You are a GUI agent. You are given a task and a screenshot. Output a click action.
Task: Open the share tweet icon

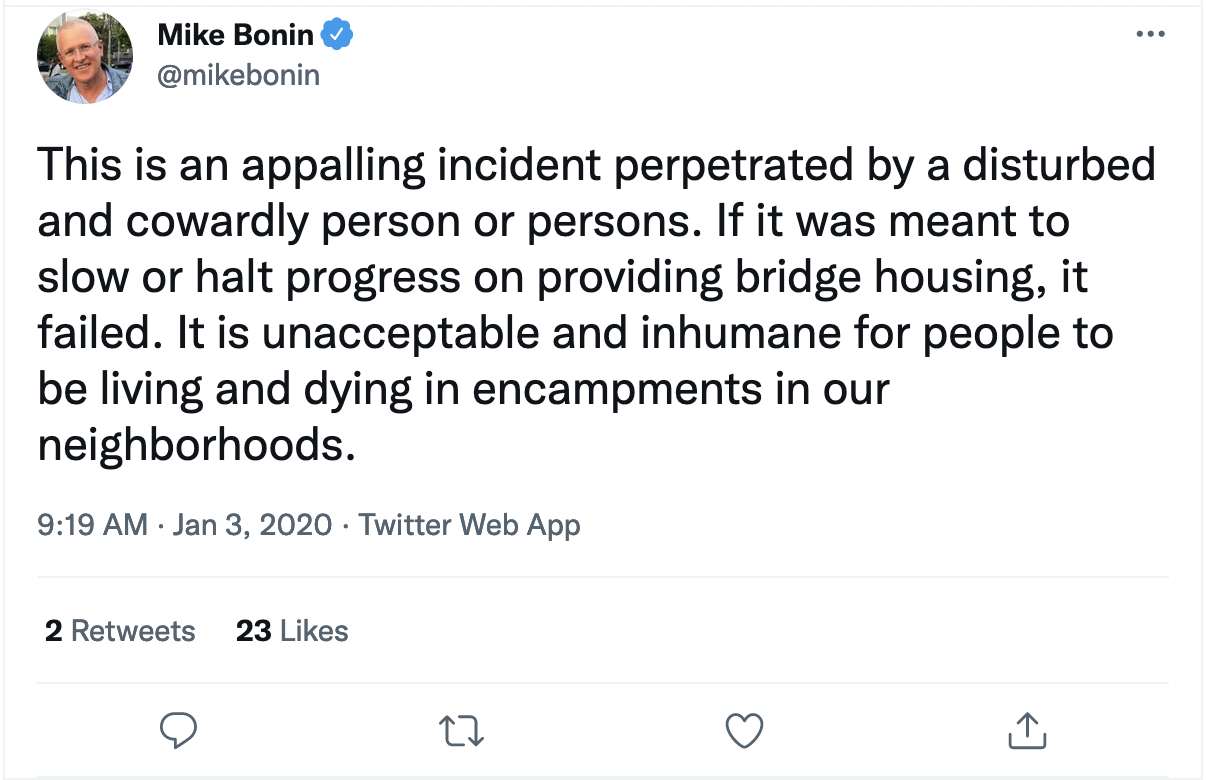[x=1027, y=731]
